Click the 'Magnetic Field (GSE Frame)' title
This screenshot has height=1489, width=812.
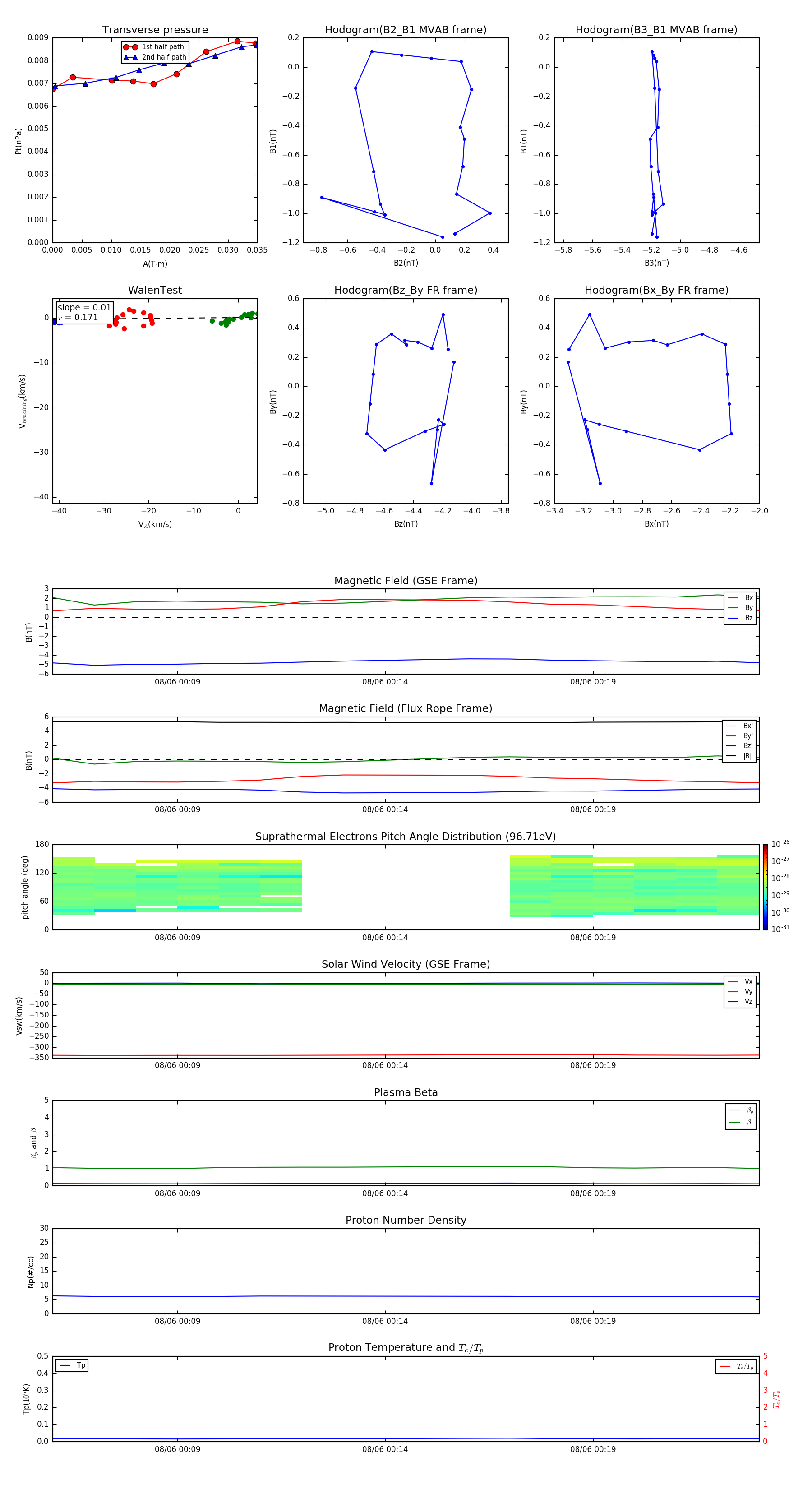pos(406,581)
